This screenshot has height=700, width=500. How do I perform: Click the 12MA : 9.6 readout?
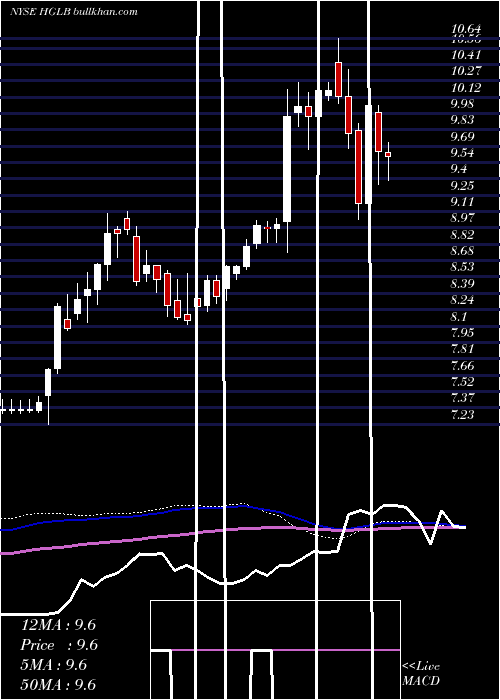pos(58,625)
